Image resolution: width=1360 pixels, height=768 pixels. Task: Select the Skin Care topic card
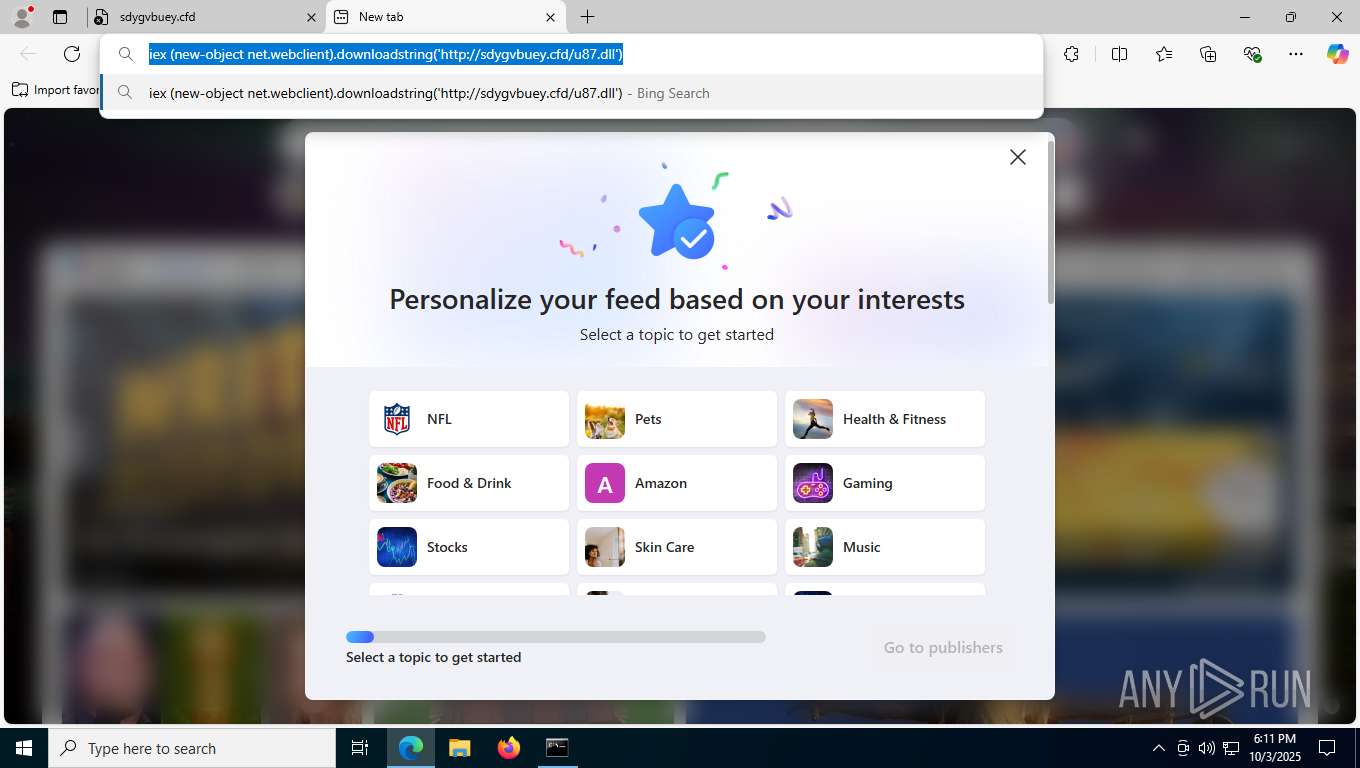tap(677, 547)
